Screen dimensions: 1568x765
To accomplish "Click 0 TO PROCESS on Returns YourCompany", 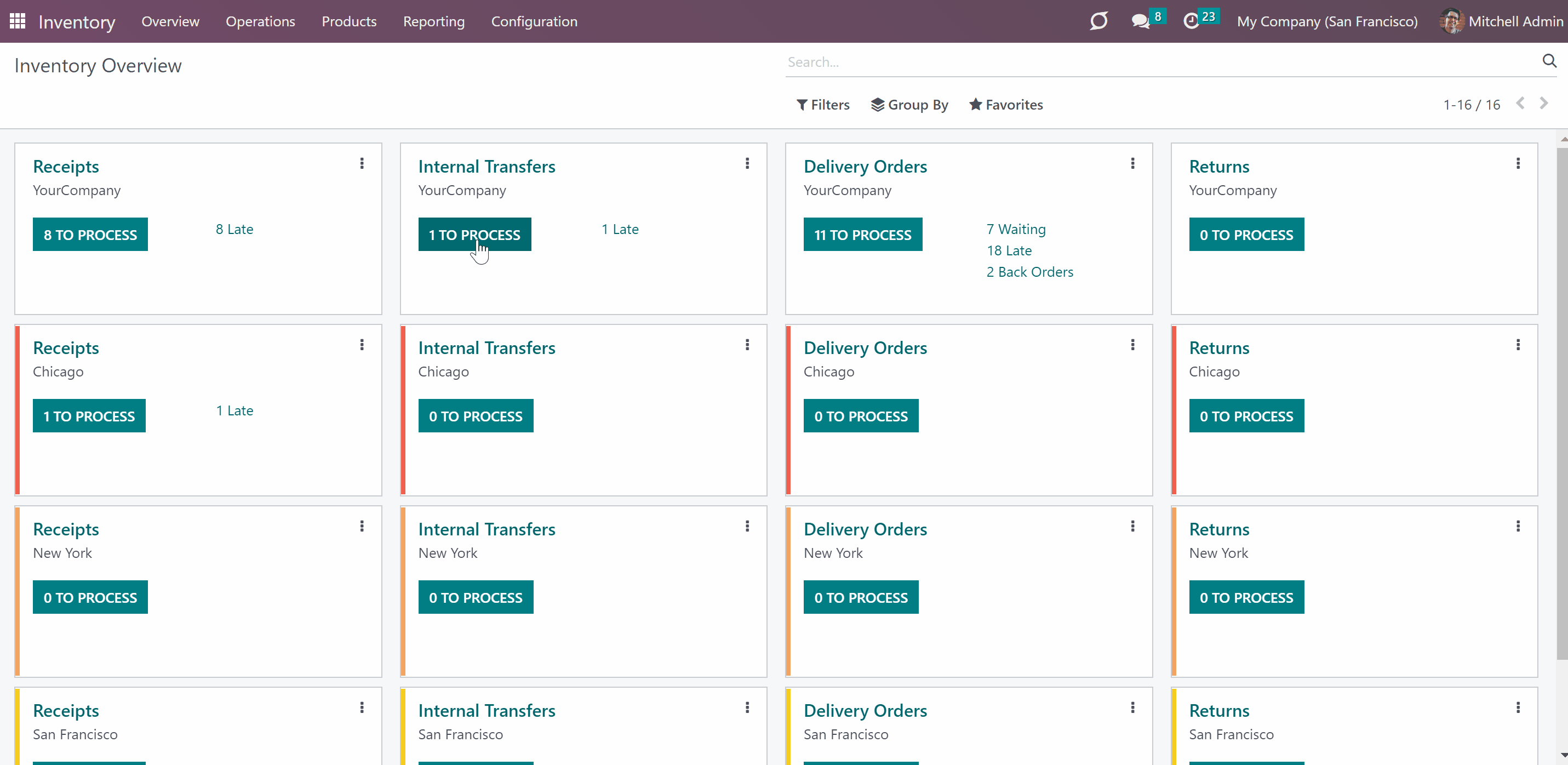I will tap(1246, 235).
